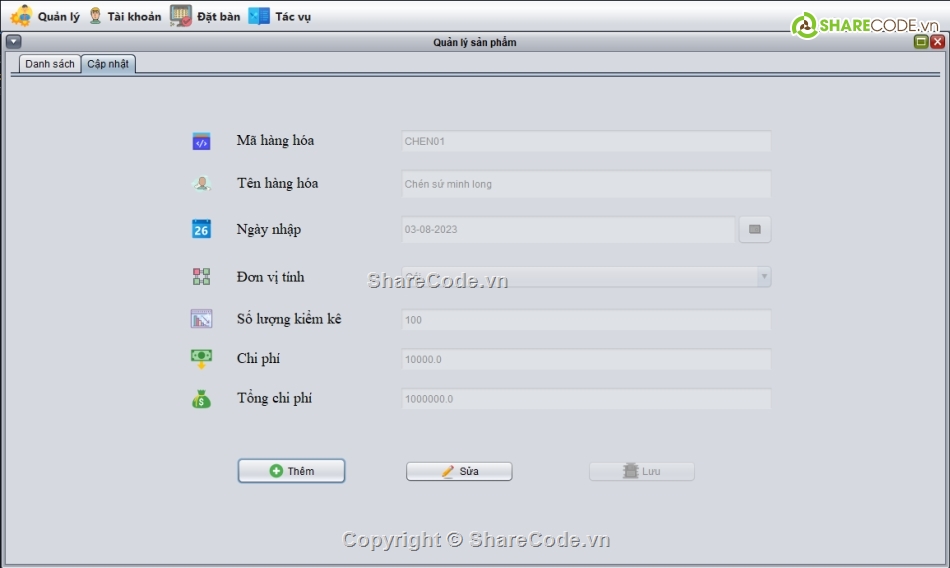Click the Tên hàng hóa text field
This screenshot has width=950, height=568.
[x=586, y=184]
